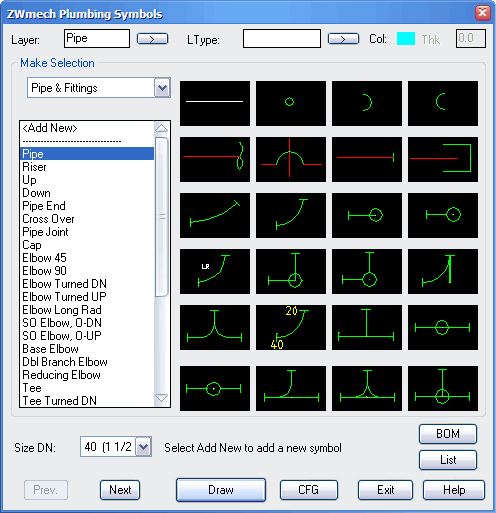Choose the reducing elbow 20/40 thumbnail
The height and width of the screenshot is (513, 496).
coord(291,327)
